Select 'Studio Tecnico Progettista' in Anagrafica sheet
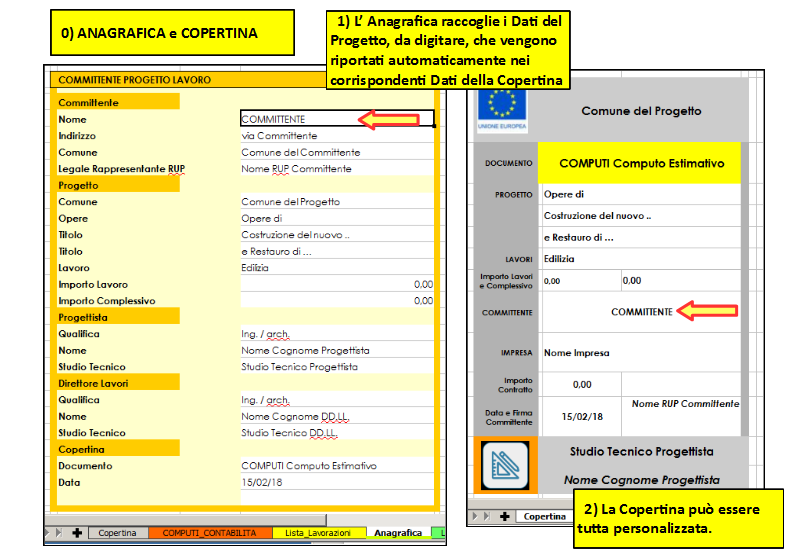Viewport: 793px width, 559px height. pos(337,367)
